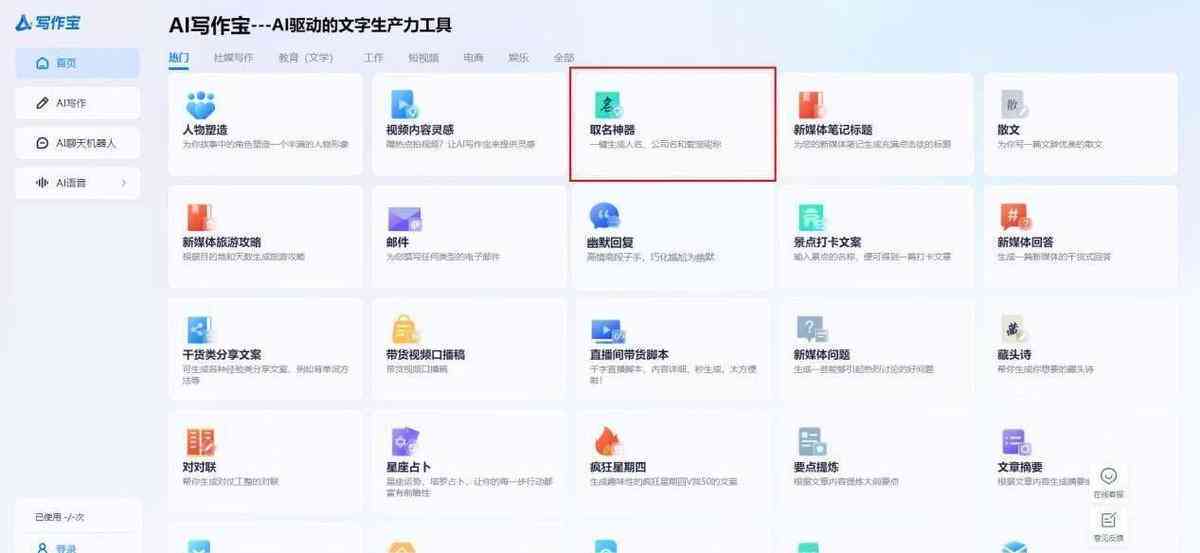The width and height of the screenshot is (1200, 553).
Task: Open AI写作 in the sidebar
Action: [77, 103]
